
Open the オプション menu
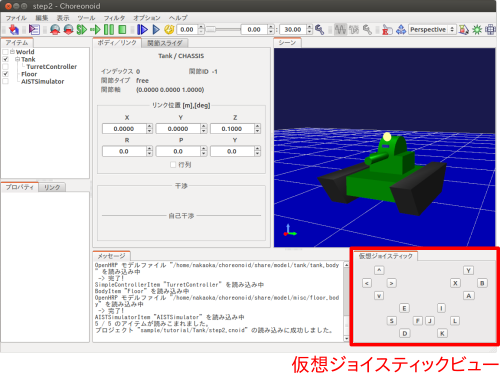(x=147, y=18)
